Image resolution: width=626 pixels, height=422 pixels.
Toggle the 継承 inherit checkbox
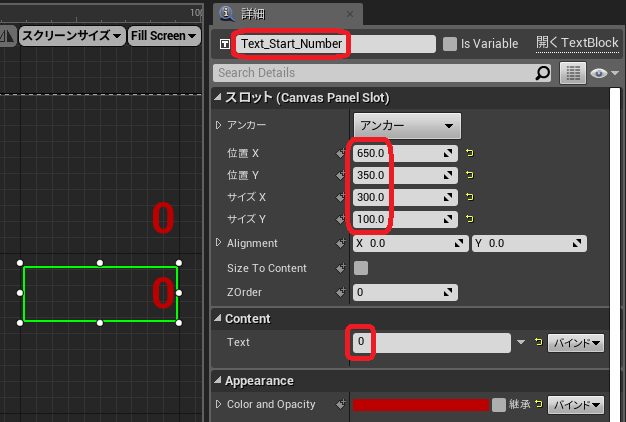point(499,405)
